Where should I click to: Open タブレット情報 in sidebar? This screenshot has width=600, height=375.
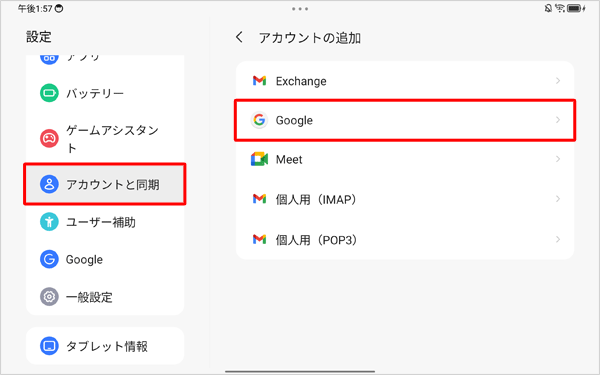[105, 346]
